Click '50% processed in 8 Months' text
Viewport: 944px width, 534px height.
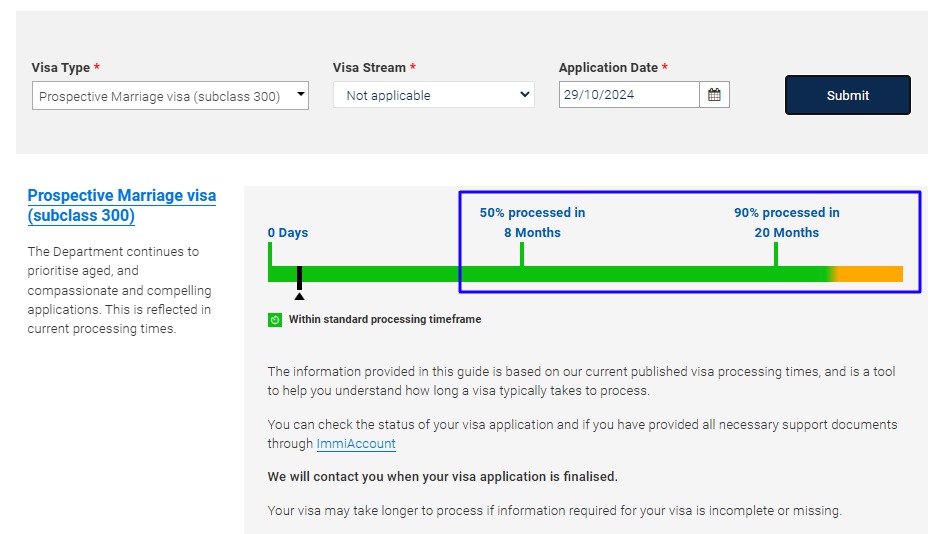532,222
